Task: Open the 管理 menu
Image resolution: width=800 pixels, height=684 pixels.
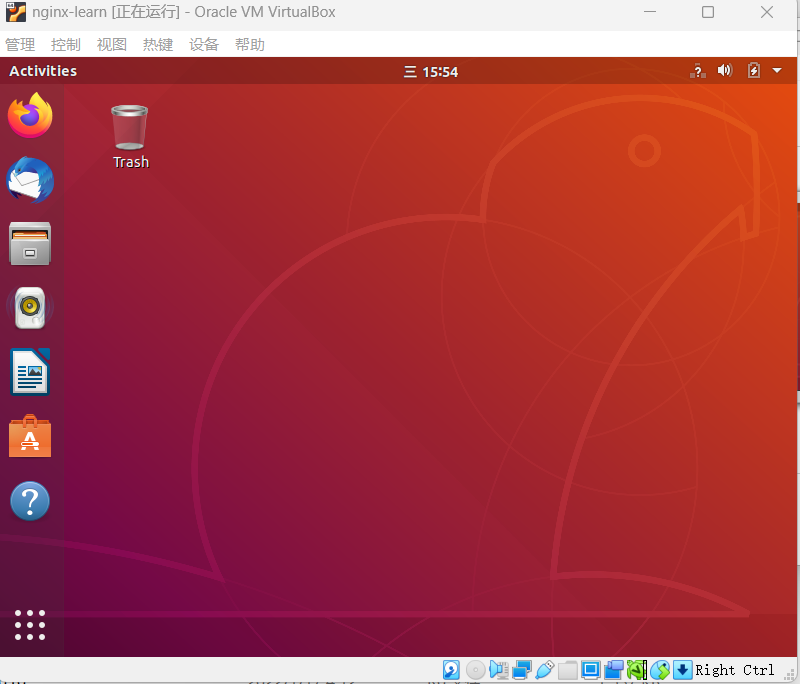Action: (x=20, y=45)
